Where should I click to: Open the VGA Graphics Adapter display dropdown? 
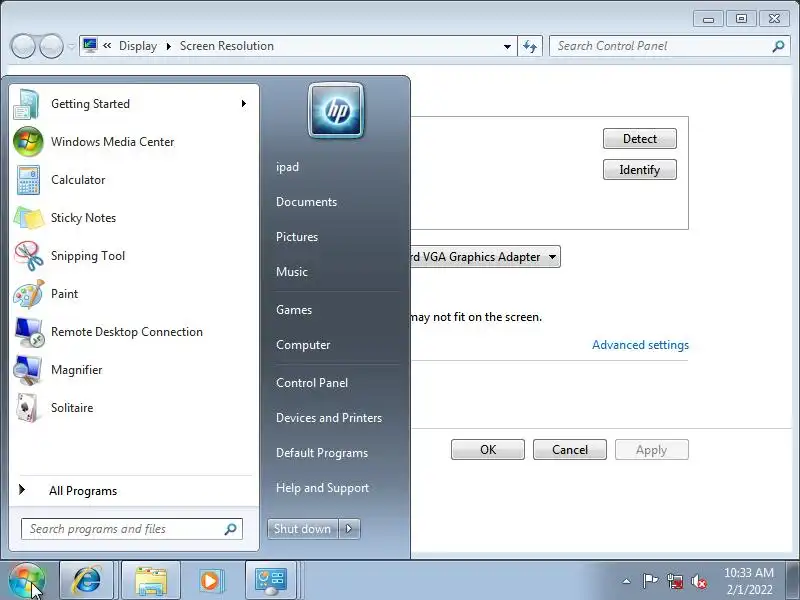553,257
